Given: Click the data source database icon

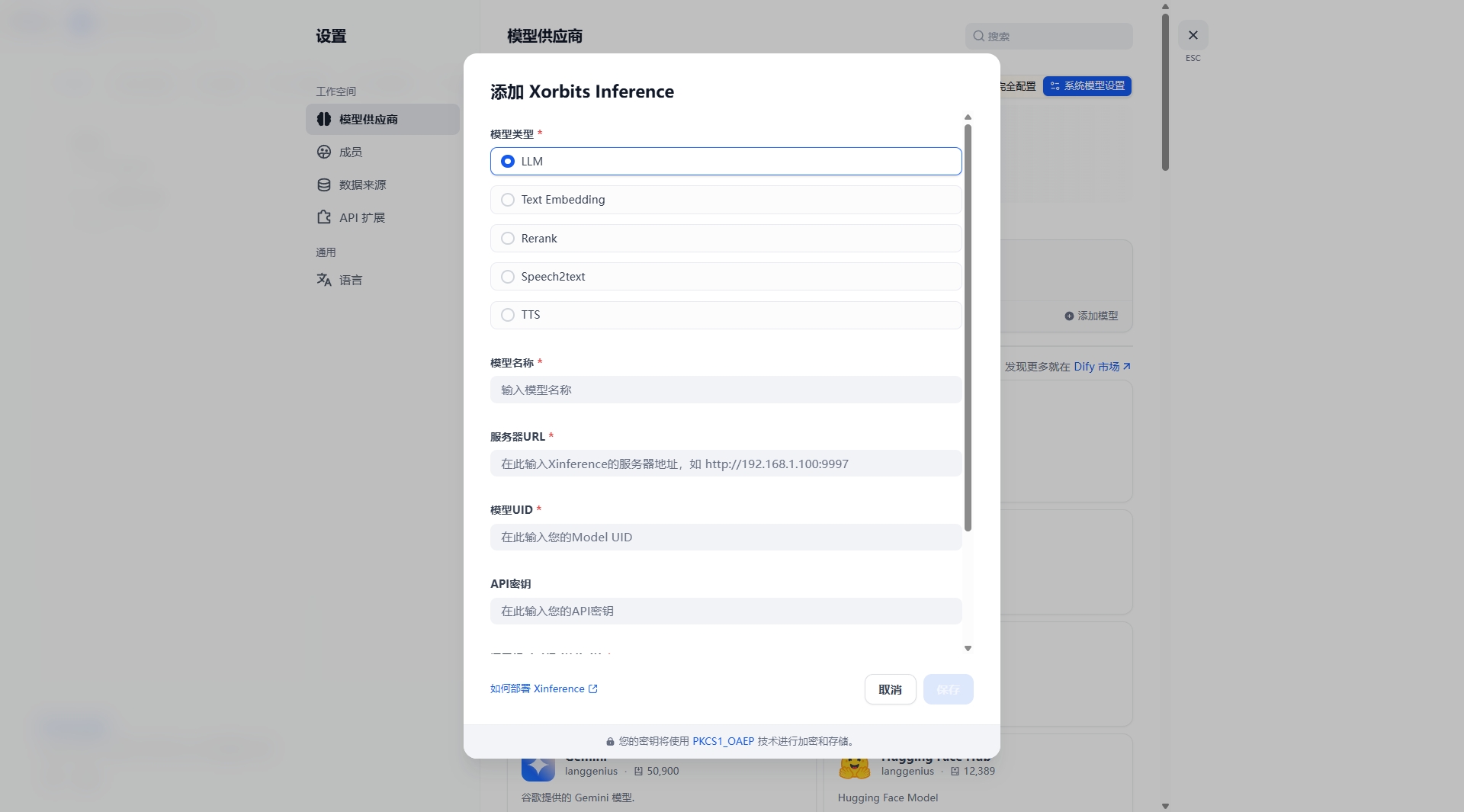Looking at the screenshot, I should [x=324, y=185].
